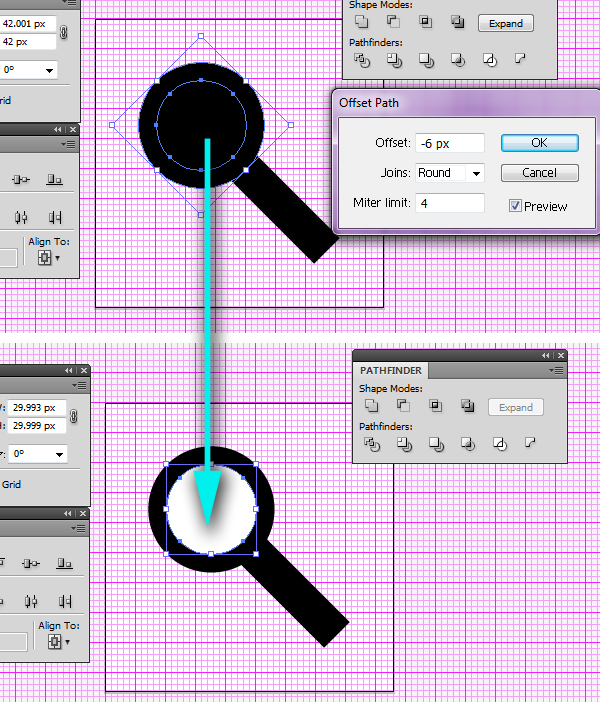
Task: Click Intersect icon in the upper Shape Modes row
Action: point(425,22)
